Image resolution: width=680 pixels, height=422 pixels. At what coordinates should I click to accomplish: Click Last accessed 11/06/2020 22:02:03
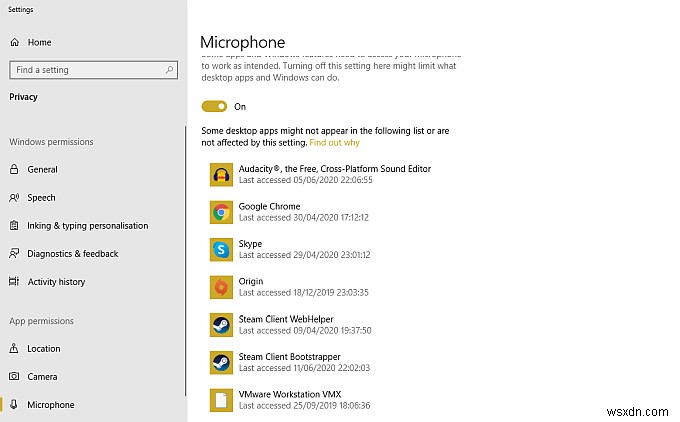click(304, 368)
